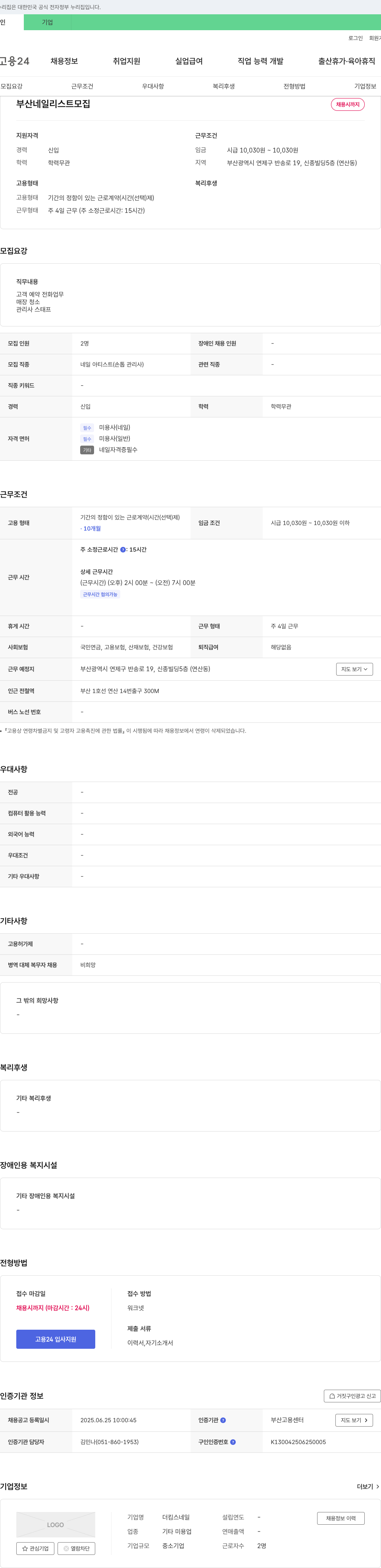
Task: Click the 10개월 contract duration text
Action: tap(90, 528)
